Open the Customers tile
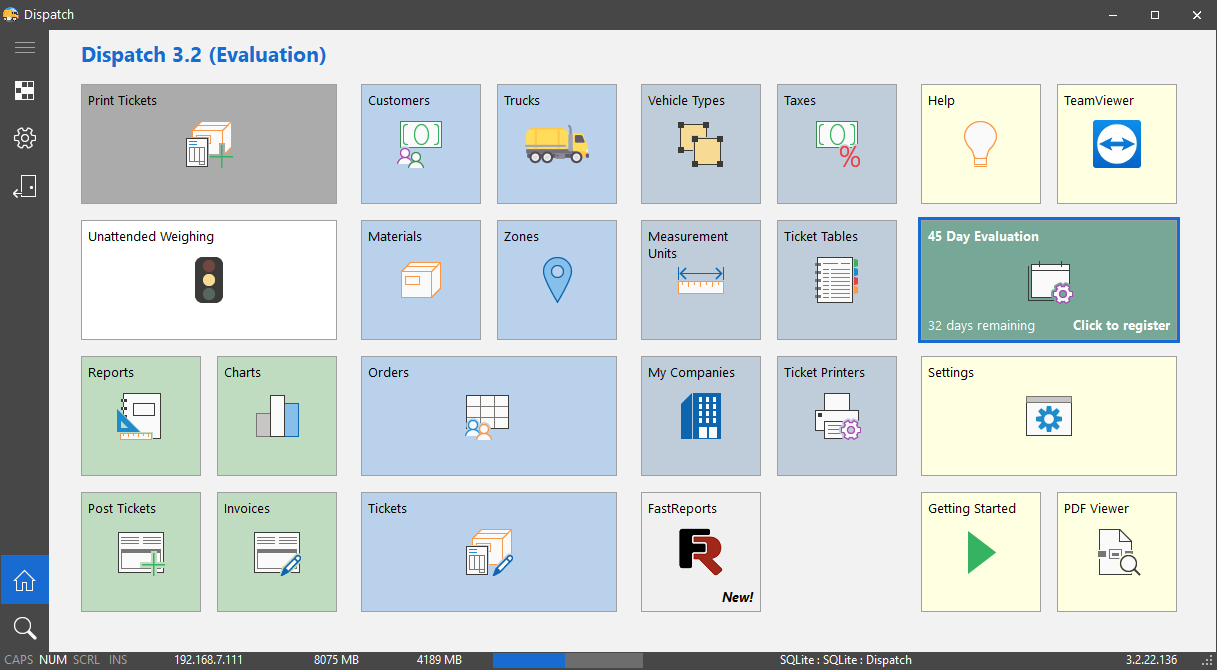The height and width of the screenshot is (670, 1217). [420, 144]
